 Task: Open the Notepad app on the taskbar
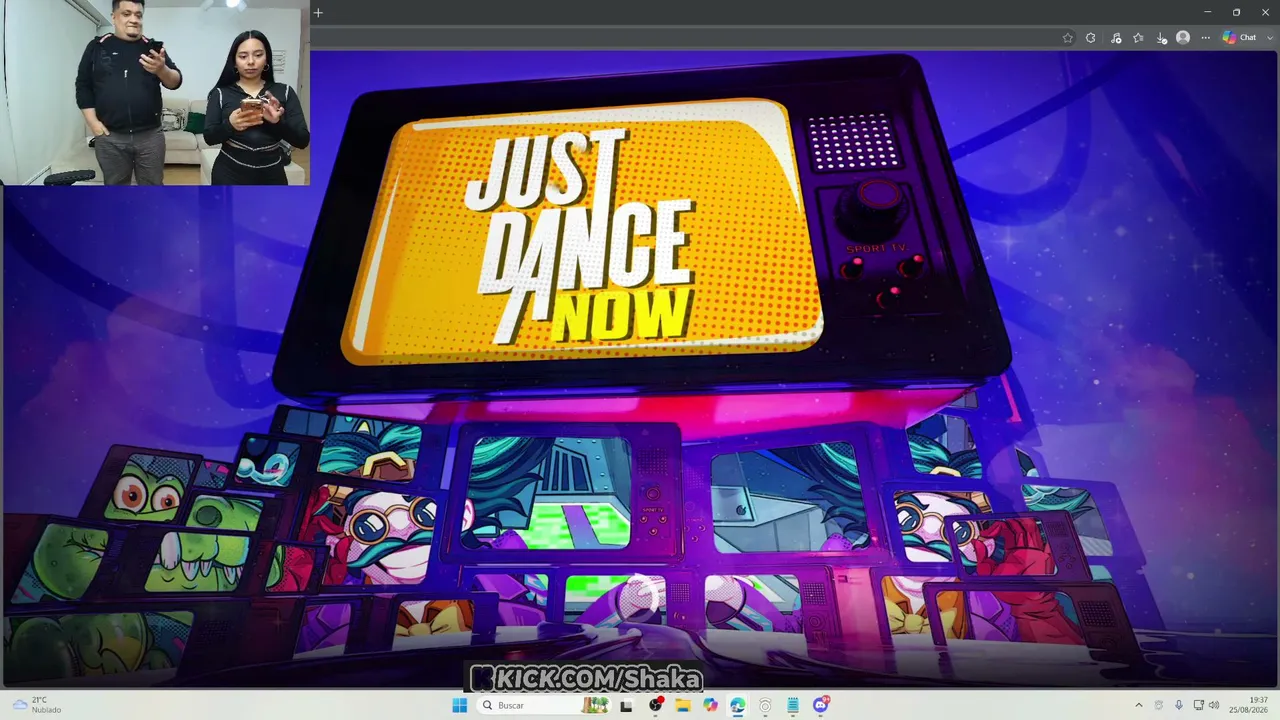pos(792,705)
